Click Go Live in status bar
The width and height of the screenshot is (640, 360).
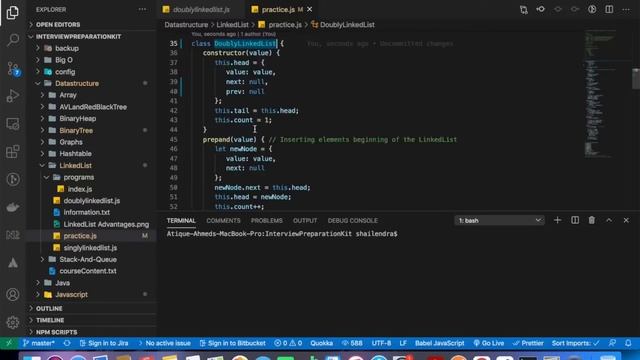[x=489, y=343]
